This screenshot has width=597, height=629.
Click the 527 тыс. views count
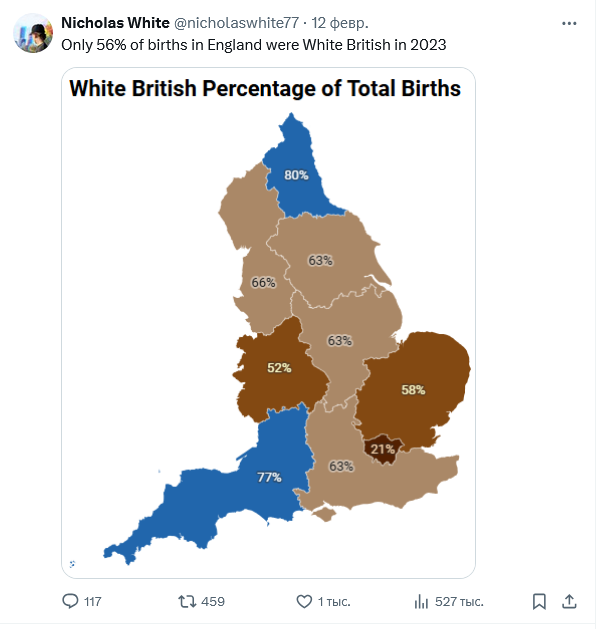click(x=459, y=602)
